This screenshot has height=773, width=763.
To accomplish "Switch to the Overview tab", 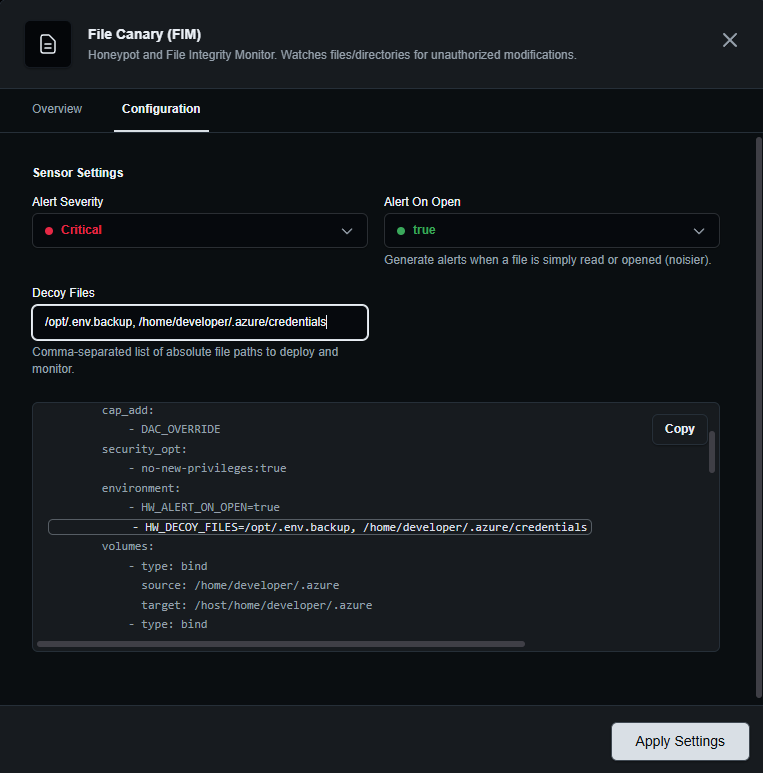I will click(x=57, y=109).
